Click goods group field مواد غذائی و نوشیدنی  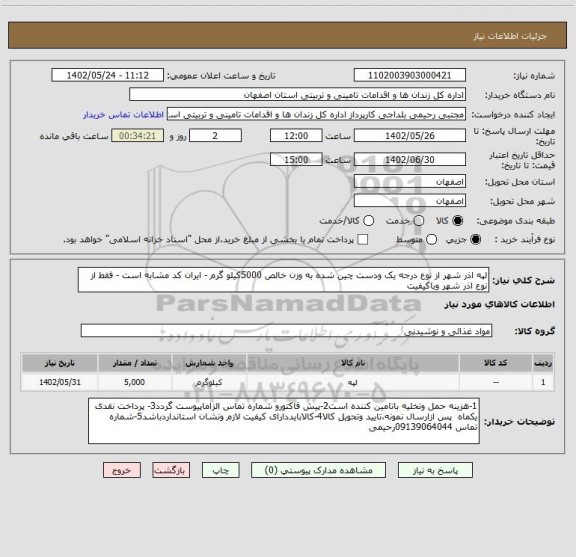pos(286,331)
